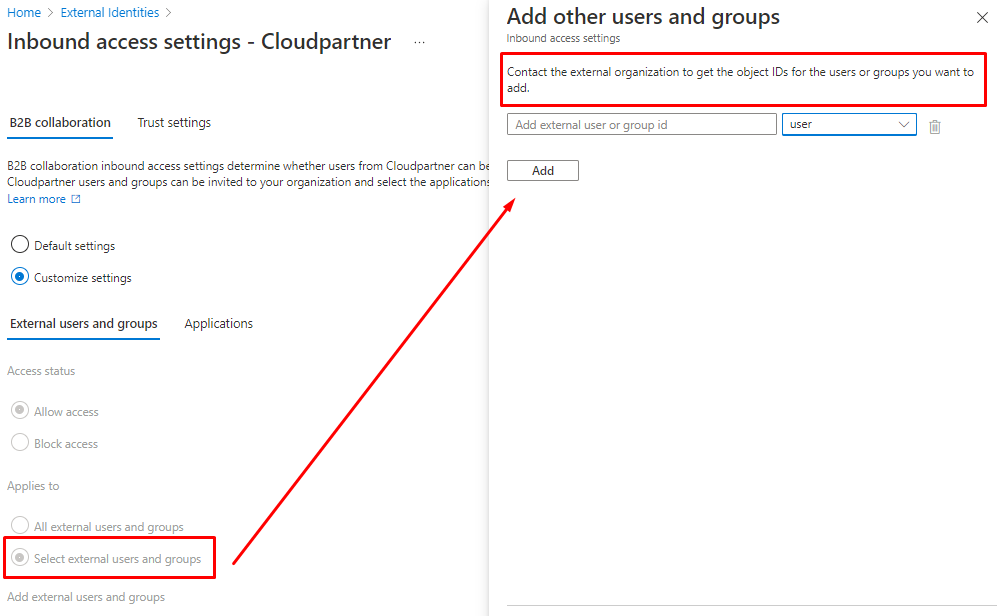Select the Default settings radio button
Viewport: 997px width, 616px height.
[x=20, y=245]
